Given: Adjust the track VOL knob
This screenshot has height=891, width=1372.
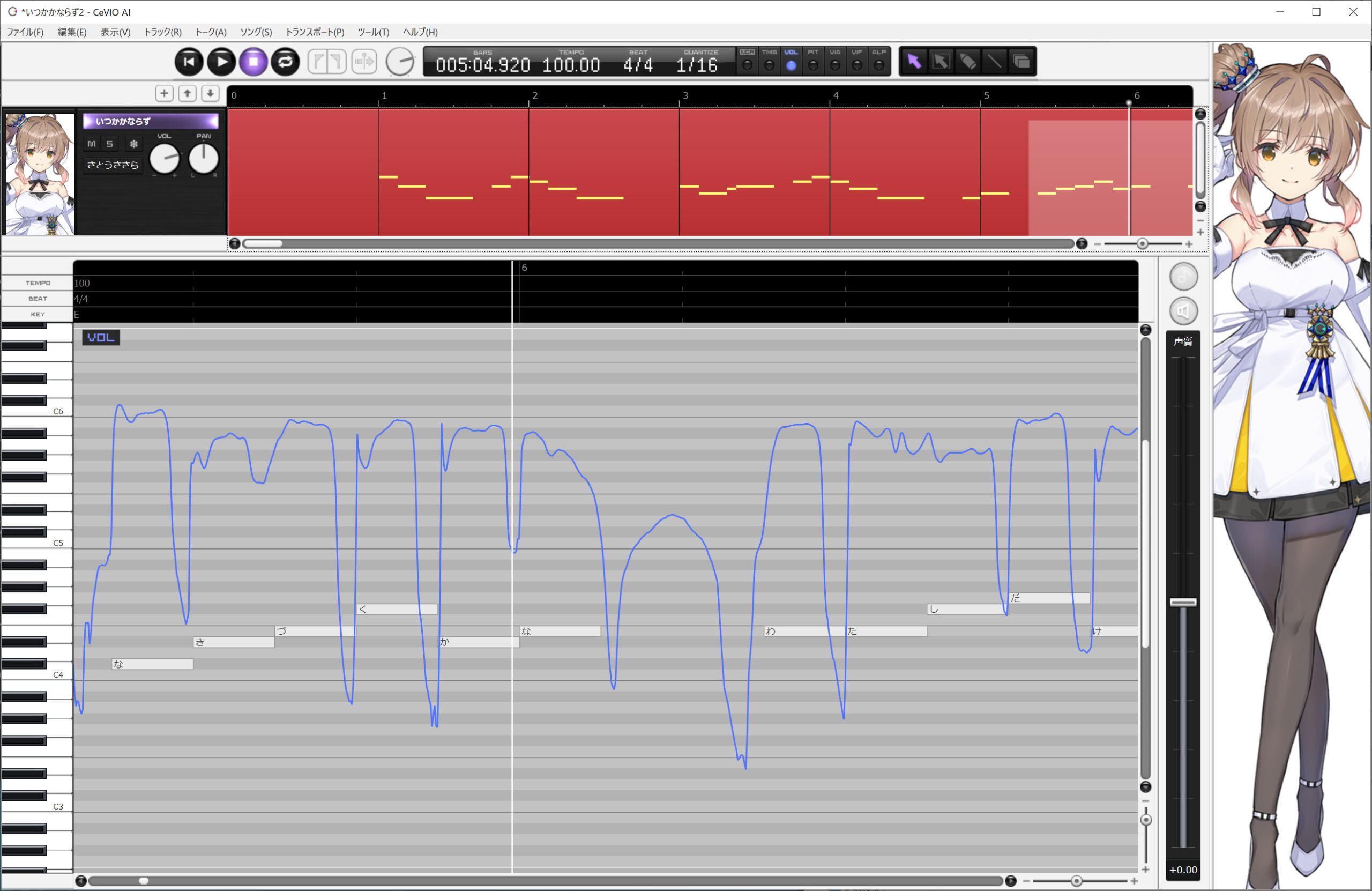Looking at the screenshot, I should pyautogui.click(x=165, y=158).
